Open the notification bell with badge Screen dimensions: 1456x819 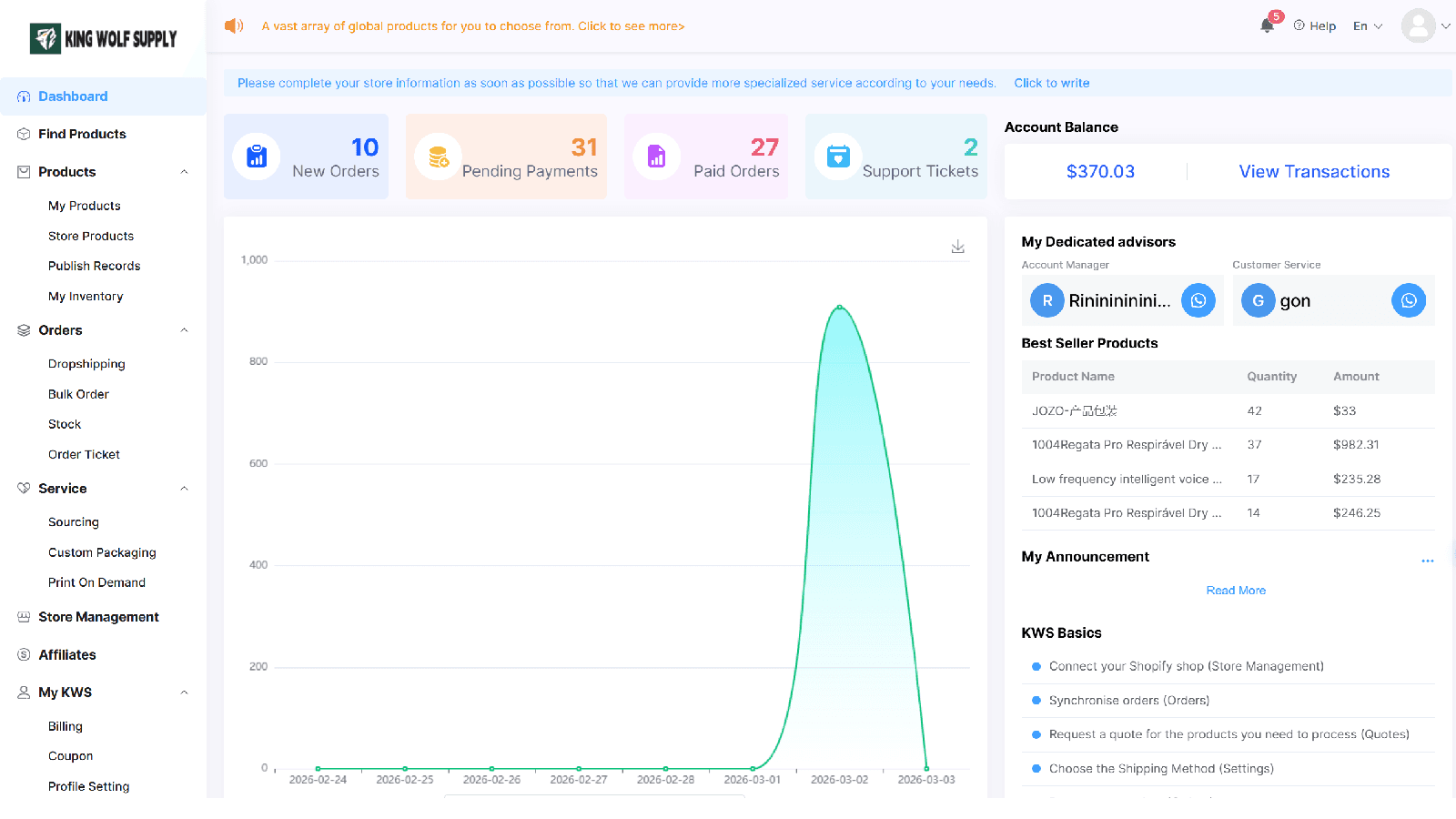pos(1268,24)
